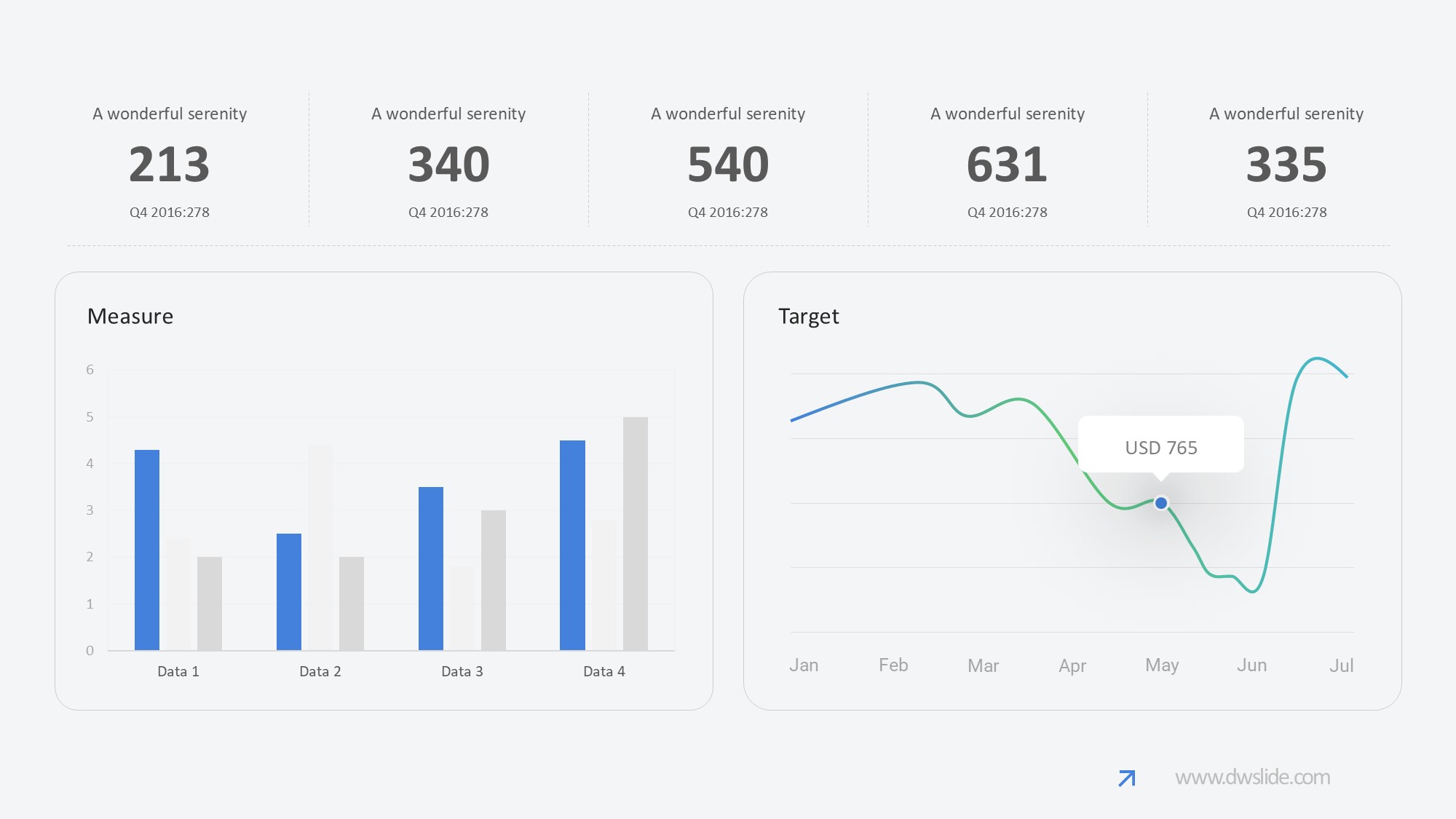Click the Jan month label

(804, 665)
